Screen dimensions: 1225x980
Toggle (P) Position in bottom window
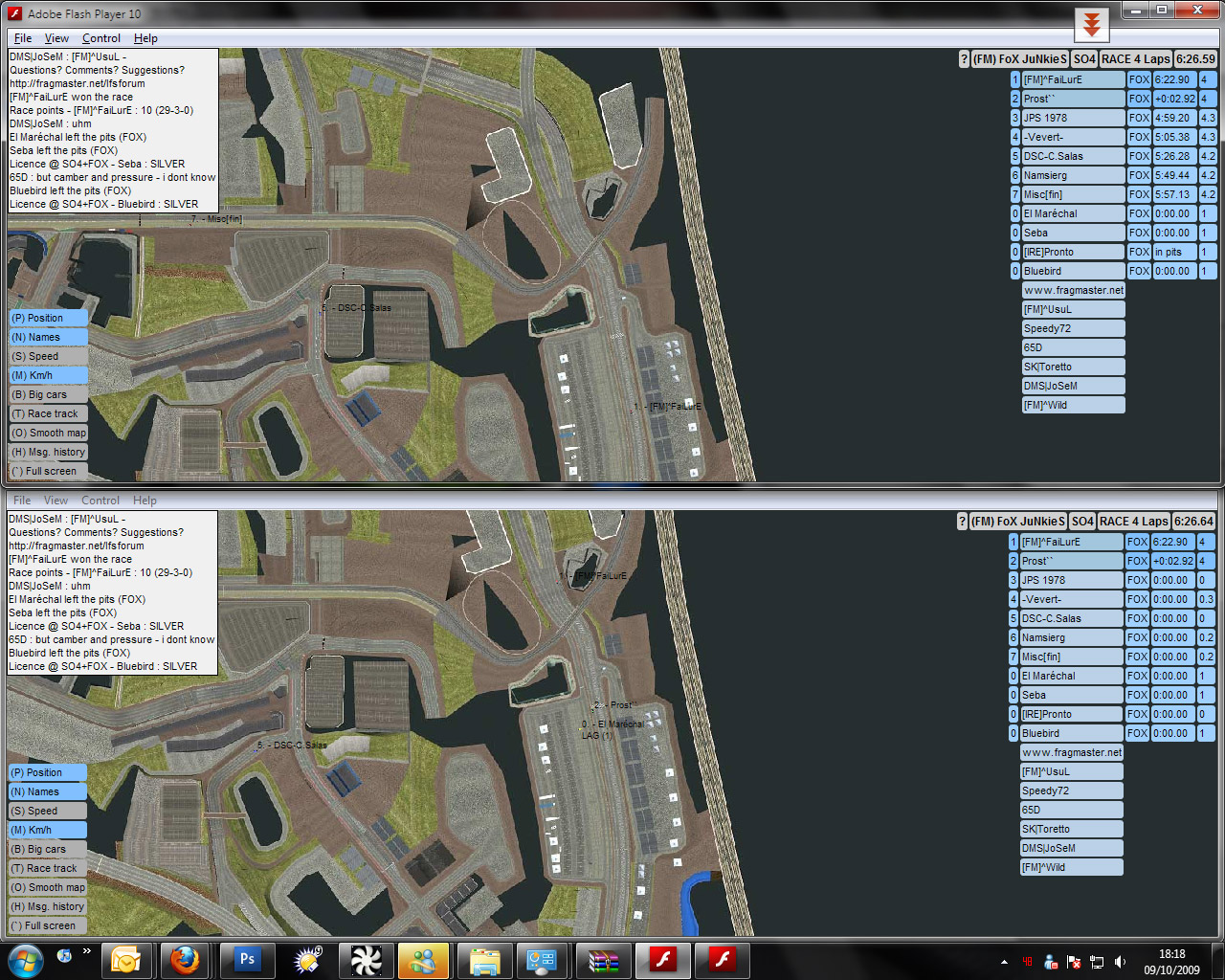47,772
